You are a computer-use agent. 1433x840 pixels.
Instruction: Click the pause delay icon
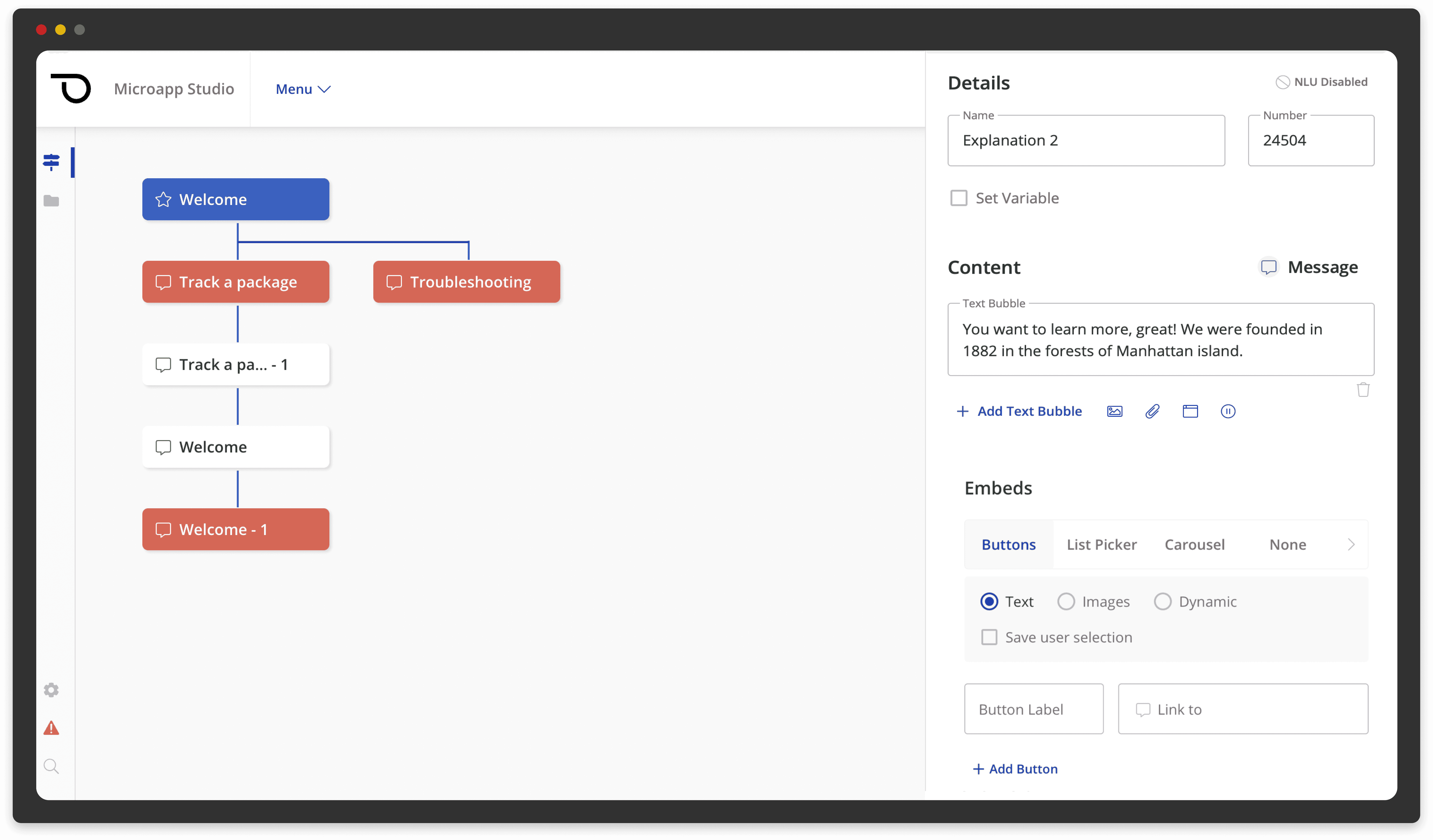pyautogui.click(x=1228, y=411)
